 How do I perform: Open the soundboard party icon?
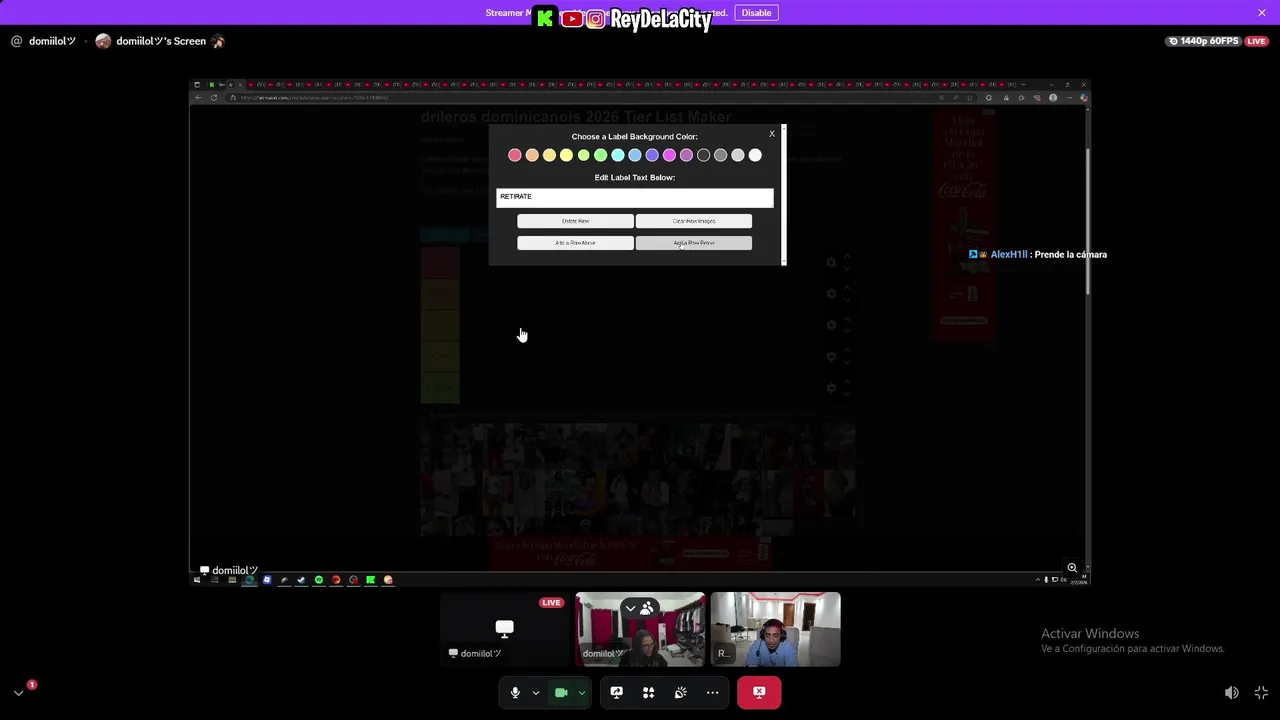point(681,692)
